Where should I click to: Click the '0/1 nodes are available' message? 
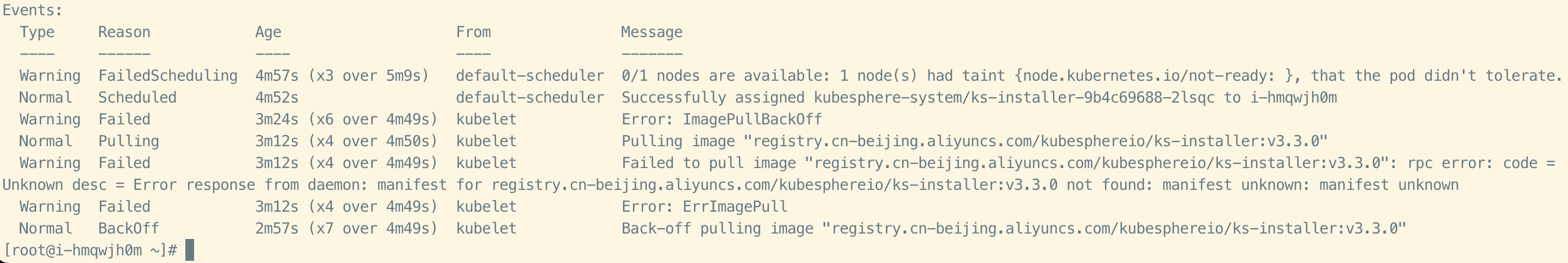1091,76
